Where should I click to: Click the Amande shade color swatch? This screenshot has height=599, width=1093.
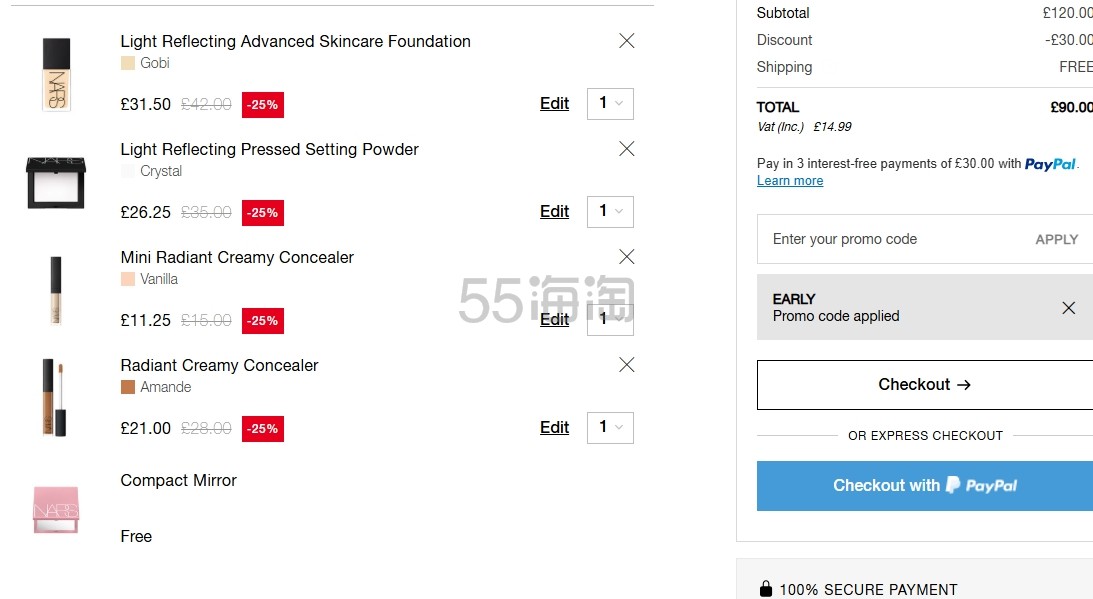[128, 388]
